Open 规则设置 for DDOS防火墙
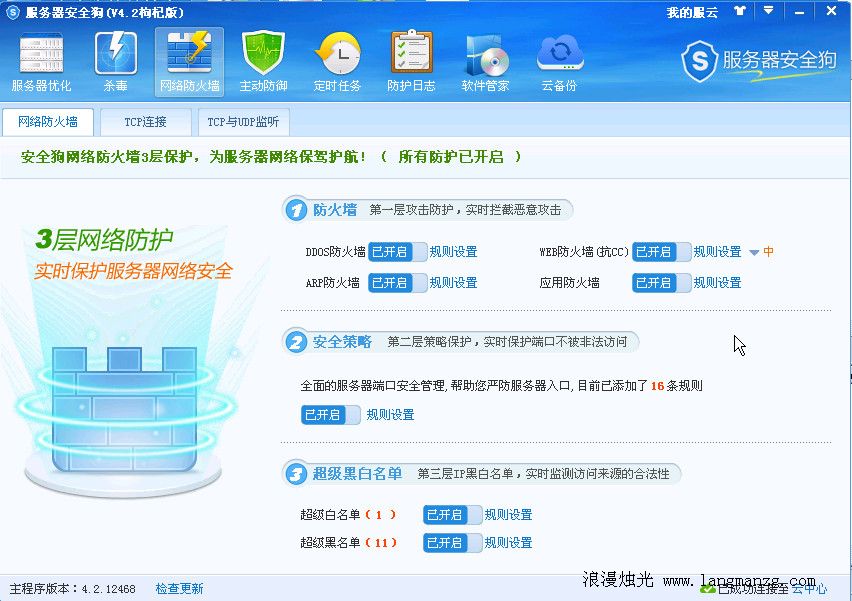Image resolution: width=852 pixels, height=601 pixels. click(x=453, y=252)
